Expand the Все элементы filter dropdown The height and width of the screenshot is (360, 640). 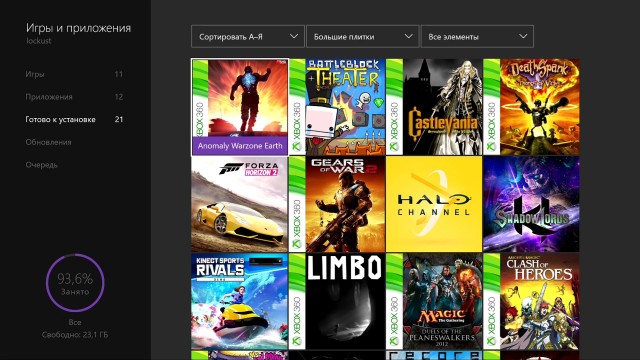[477, 36]
